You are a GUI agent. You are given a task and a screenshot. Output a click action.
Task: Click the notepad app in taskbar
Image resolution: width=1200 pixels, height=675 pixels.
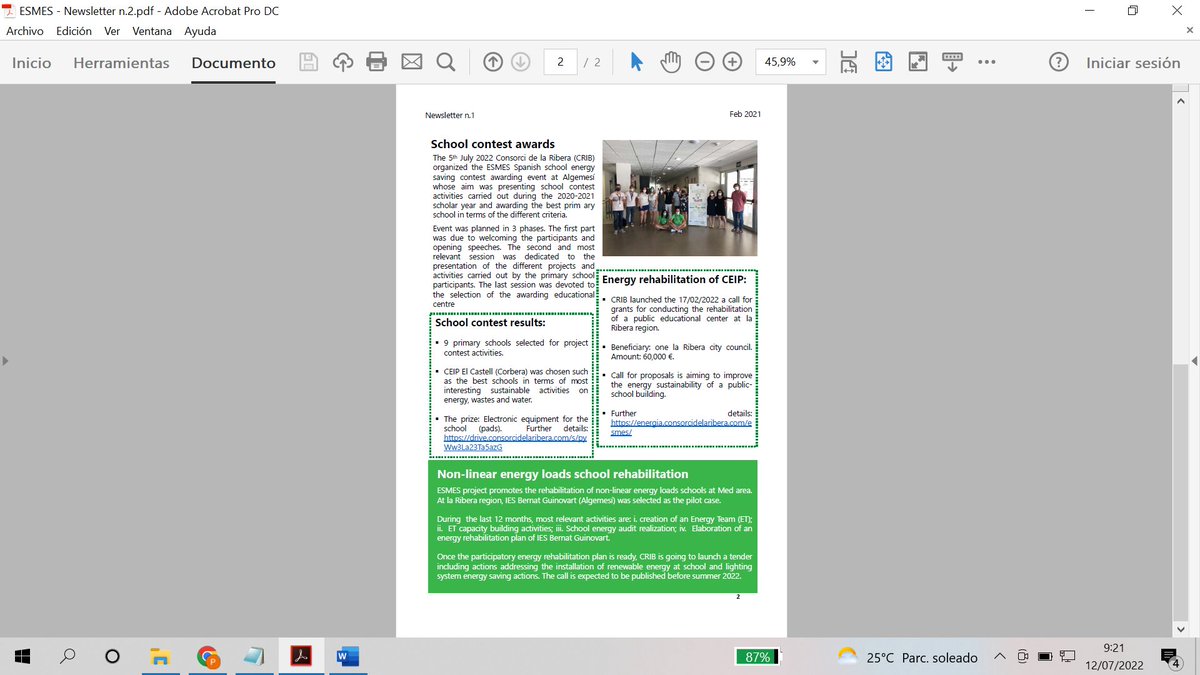(x=254, y=657)
